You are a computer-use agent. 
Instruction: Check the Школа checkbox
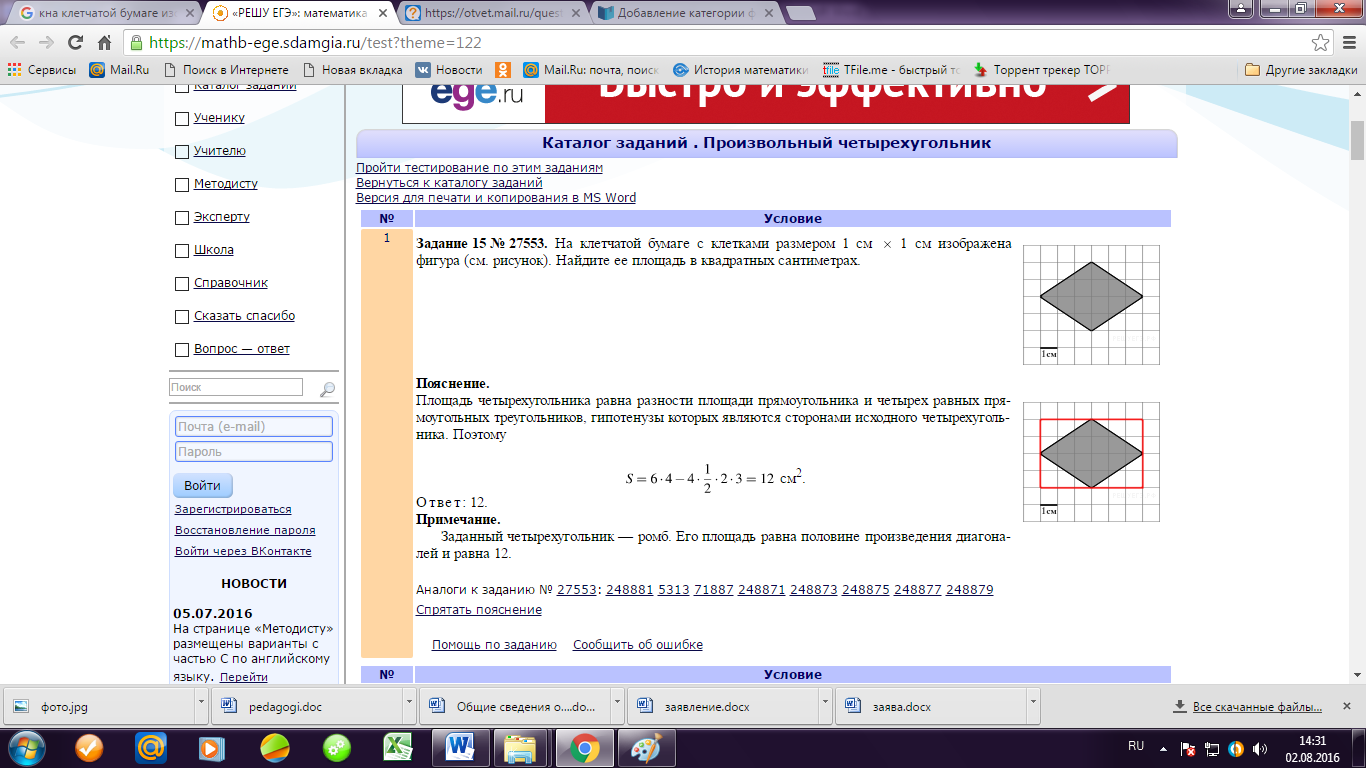(181, 251)
